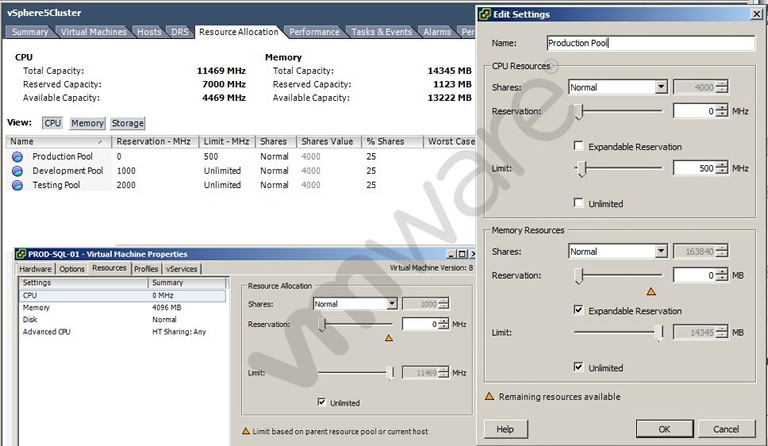Adjust Memory Reservation MB stepper arrows

pos(721,275)
